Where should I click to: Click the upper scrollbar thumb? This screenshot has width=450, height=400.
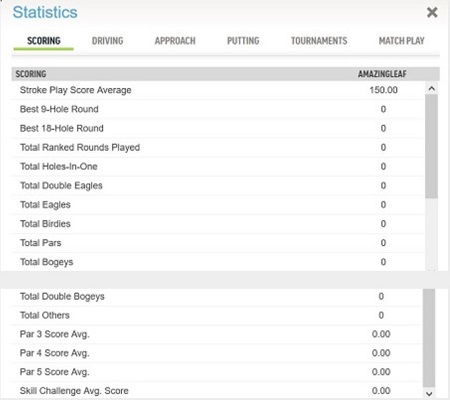point(431,146)
